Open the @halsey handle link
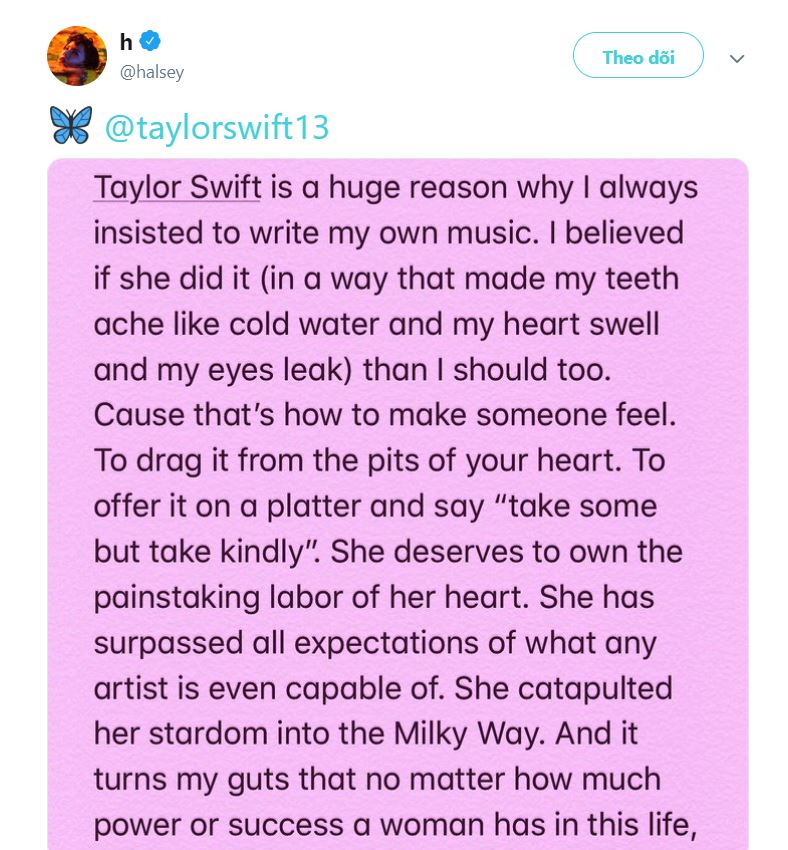The width and height of the screenshot is (788, 850). point(152,72)
